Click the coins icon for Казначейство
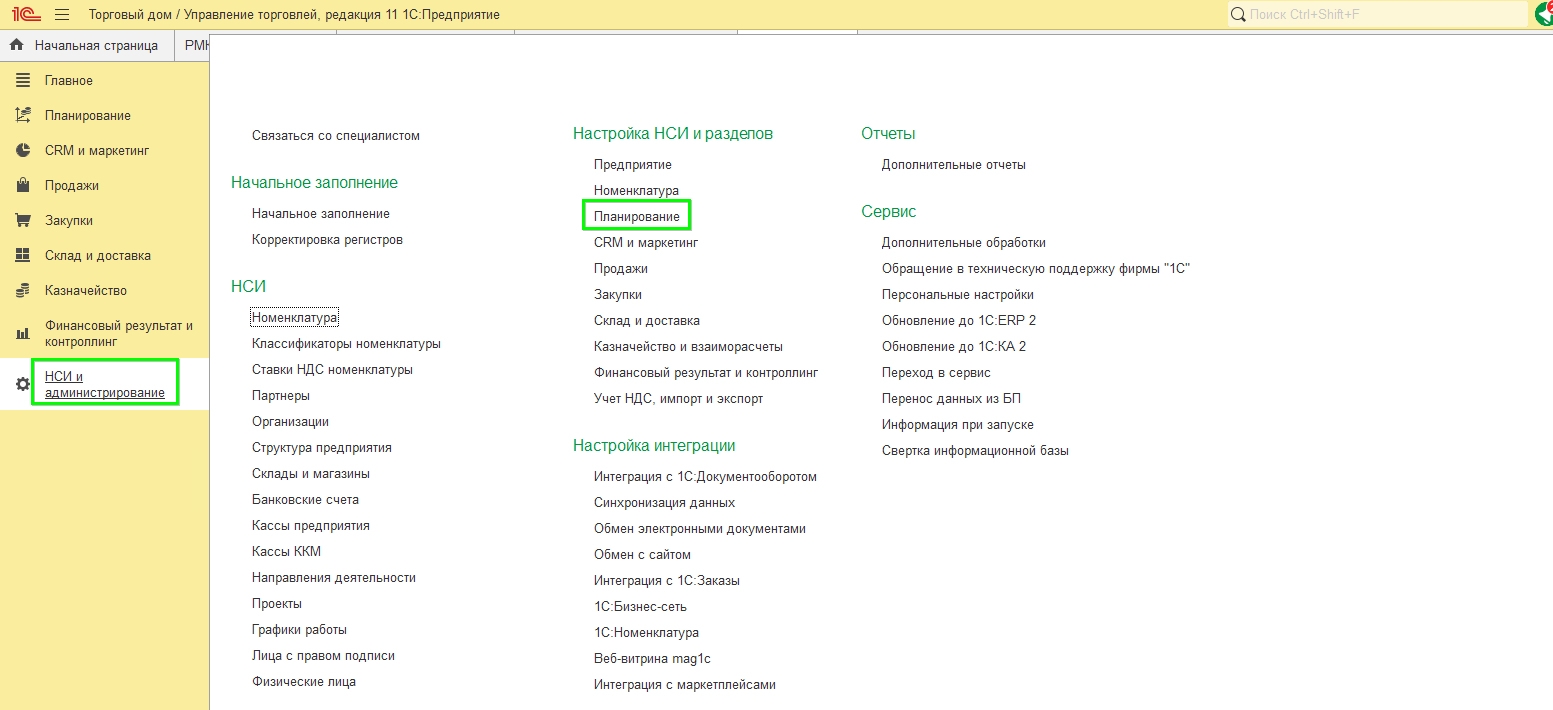The image size is (1553, 710). pos(23,290)
